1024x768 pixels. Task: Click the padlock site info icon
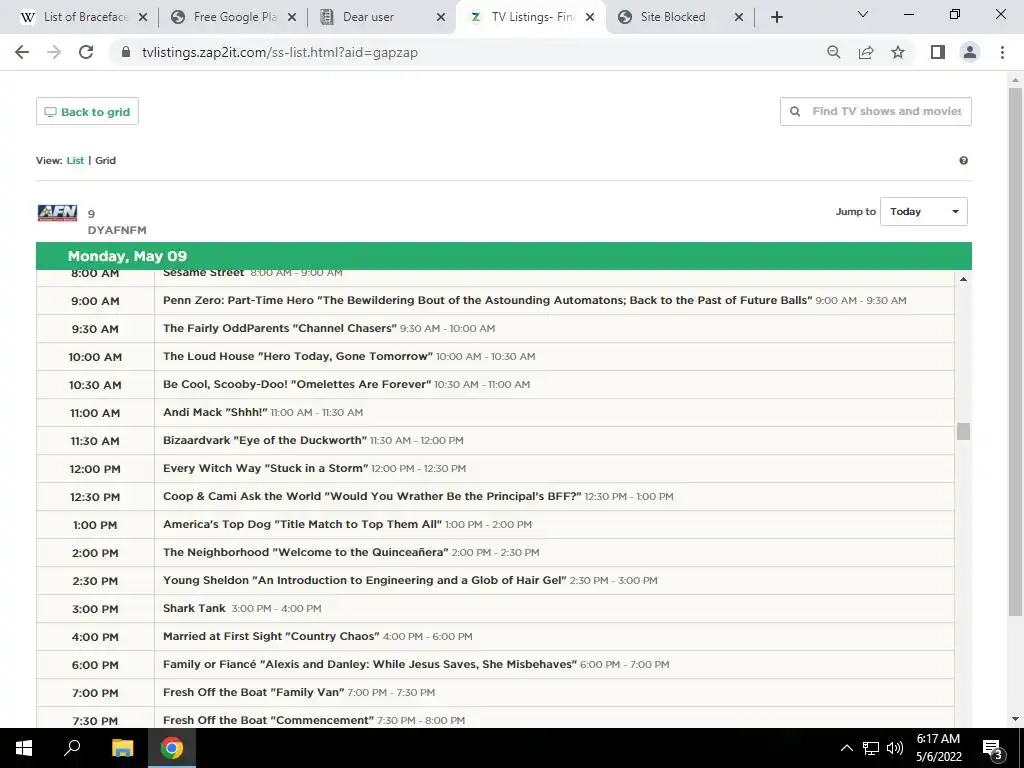(126, 52)
